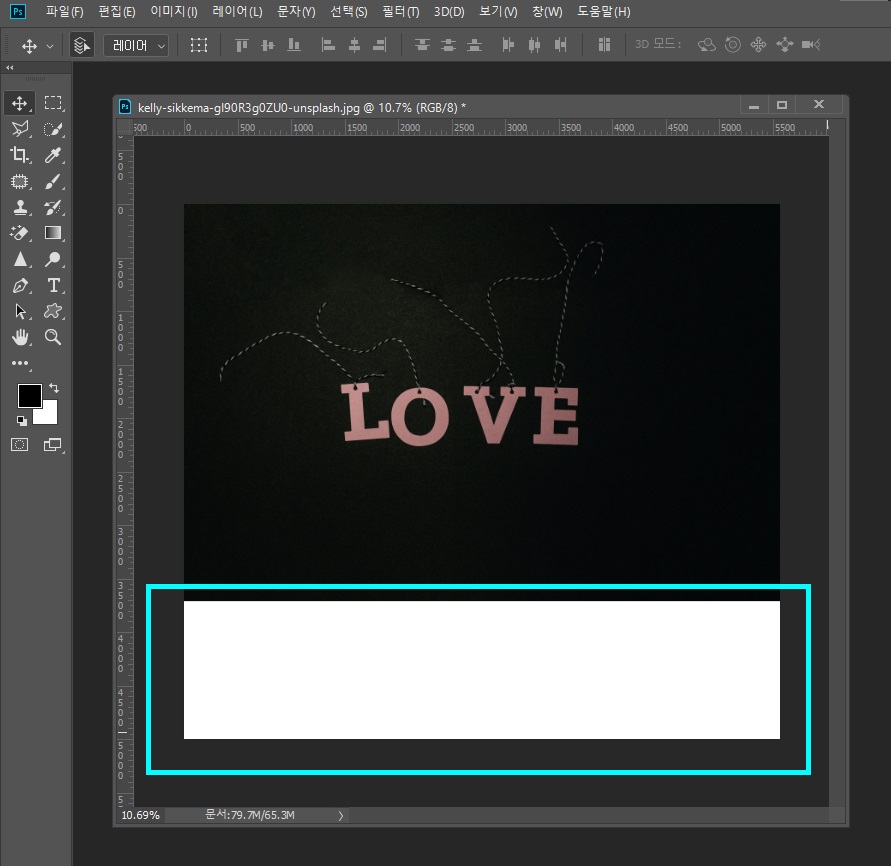The height and width of the screenshot is (866, 891).
Task: Align top edges of layers
Action: pyautogui.click(x=242, y=45)
